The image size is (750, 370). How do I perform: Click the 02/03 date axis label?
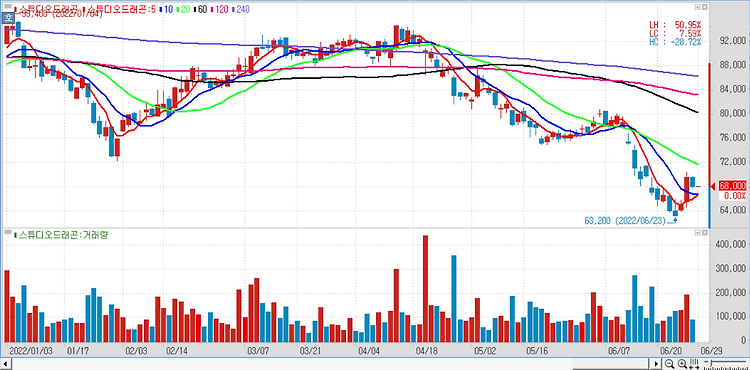click(x=136, y=350)
